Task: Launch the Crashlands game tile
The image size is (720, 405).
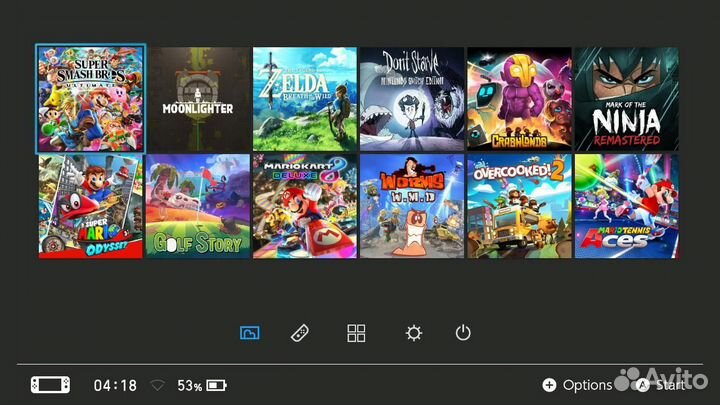Action: coord(519,99)
